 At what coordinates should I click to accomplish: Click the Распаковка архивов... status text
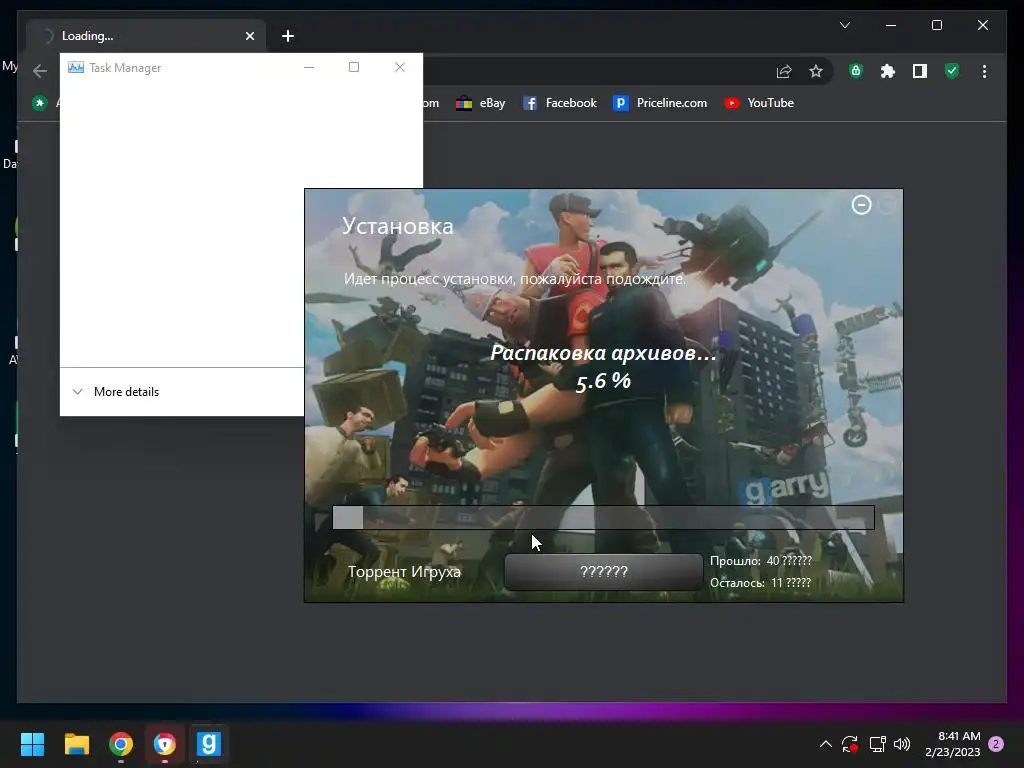603,353
